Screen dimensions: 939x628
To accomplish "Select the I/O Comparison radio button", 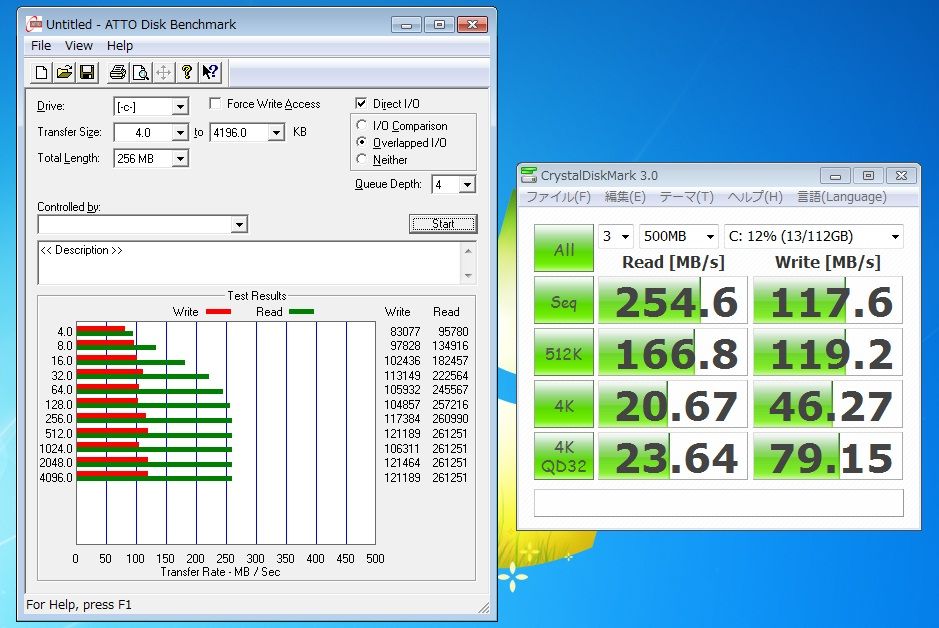I will [361, 125].
